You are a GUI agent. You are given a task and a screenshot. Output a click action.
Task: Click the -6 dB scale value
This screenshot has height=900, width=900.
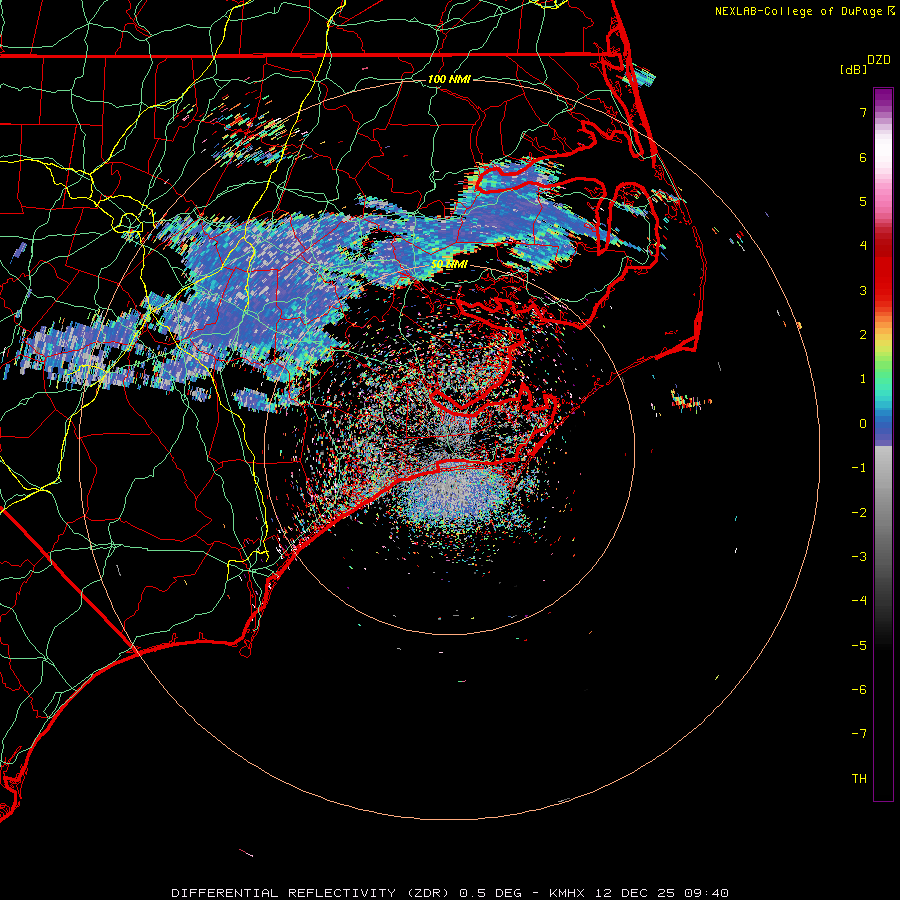[x=859, y=690]
